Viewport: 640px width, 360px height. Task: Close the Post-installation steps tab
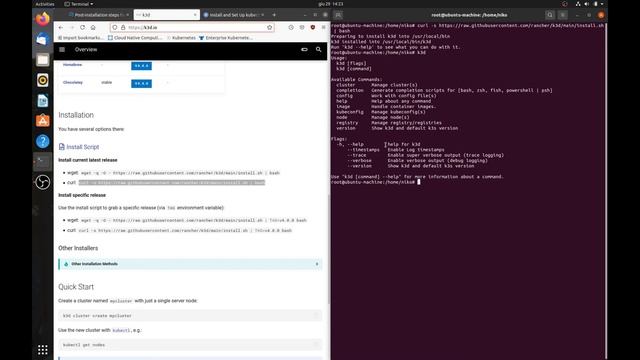127,15
